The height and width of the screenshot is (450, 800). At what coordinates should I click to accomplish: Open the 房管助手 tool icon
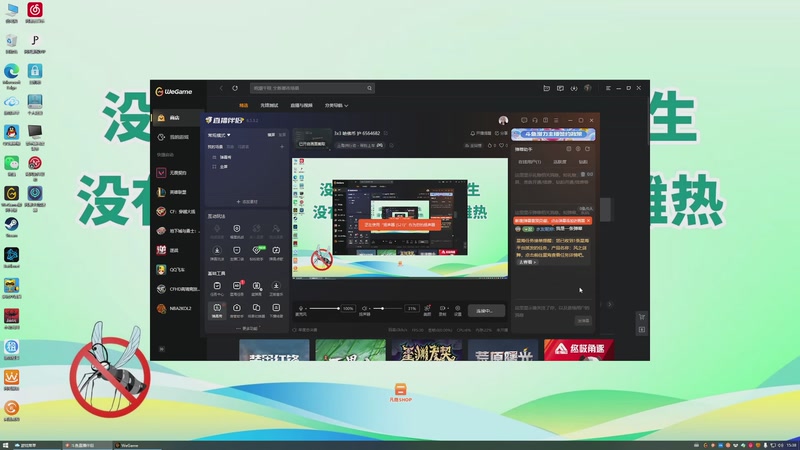pyautogui.click(x=237, y=310)
